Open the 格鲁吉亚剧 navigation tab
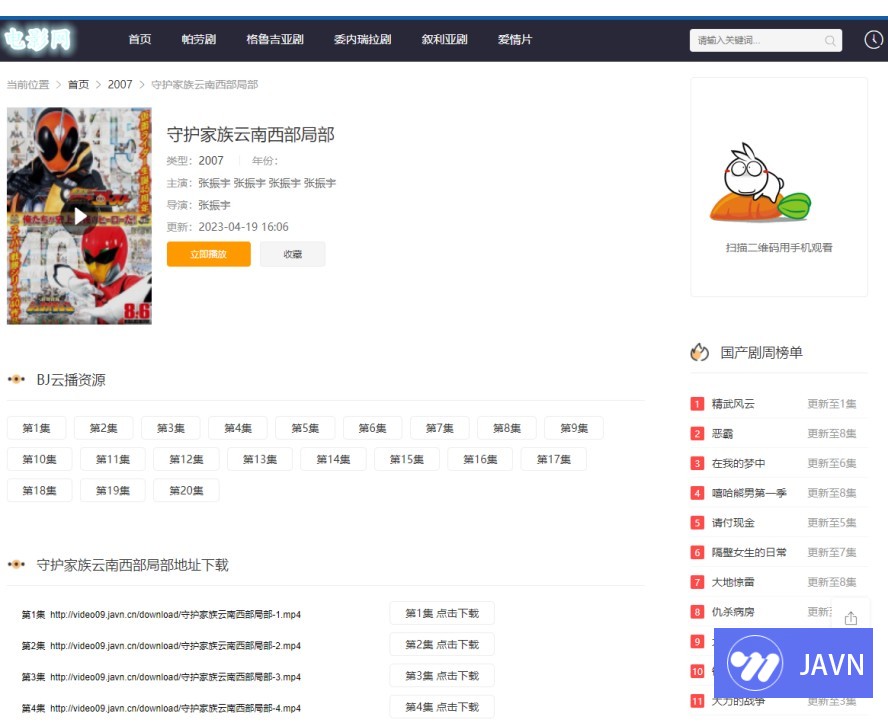Image resolution: width=888 pixels, height=723 pixels. pos(275,40)
